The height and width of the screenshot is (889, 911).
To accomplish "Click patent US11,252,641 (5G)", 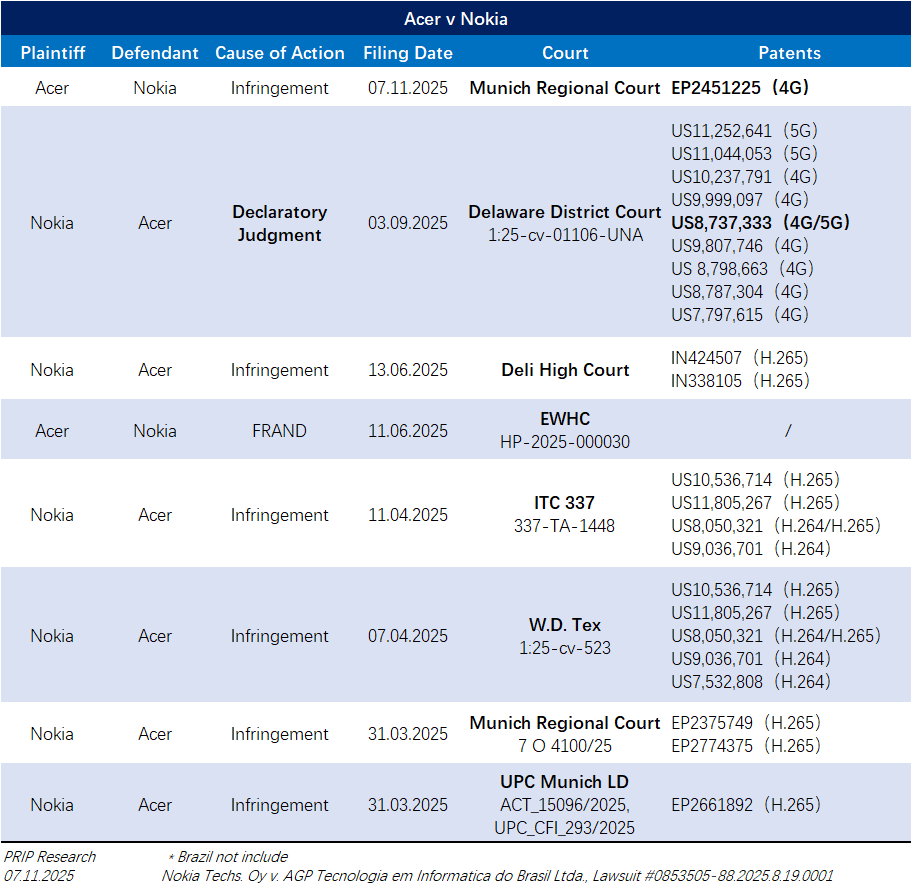I will pos(744,131).
